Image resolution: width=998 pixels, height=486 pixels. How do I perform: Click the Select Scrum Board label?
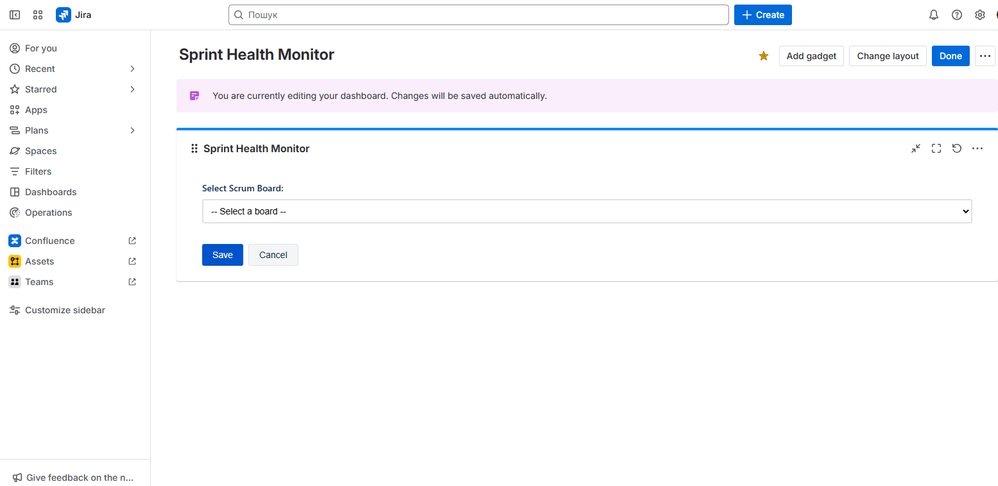click(242, 188)
